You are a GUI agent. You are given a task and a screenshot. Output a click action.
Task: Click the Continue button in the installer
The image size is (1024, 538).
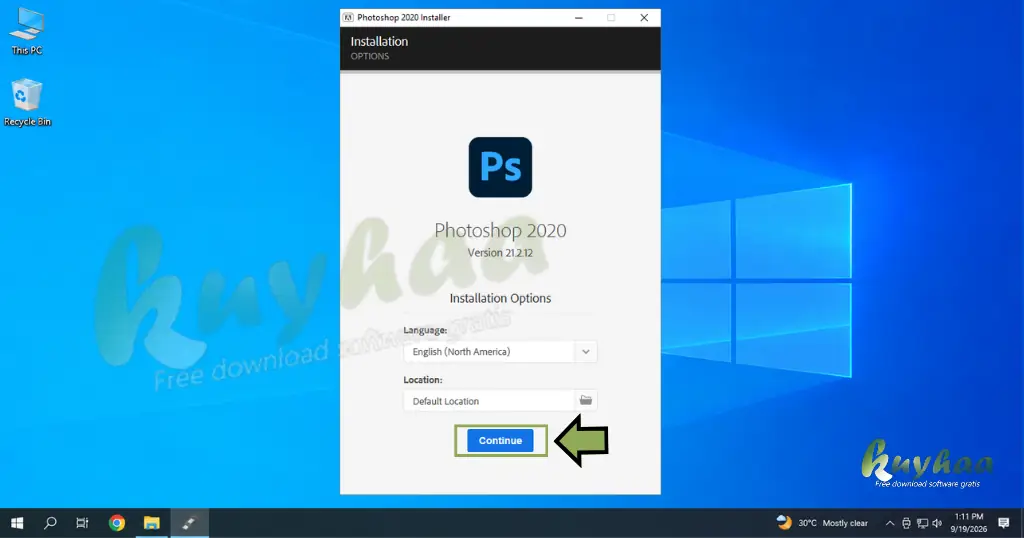click(500, 441)
